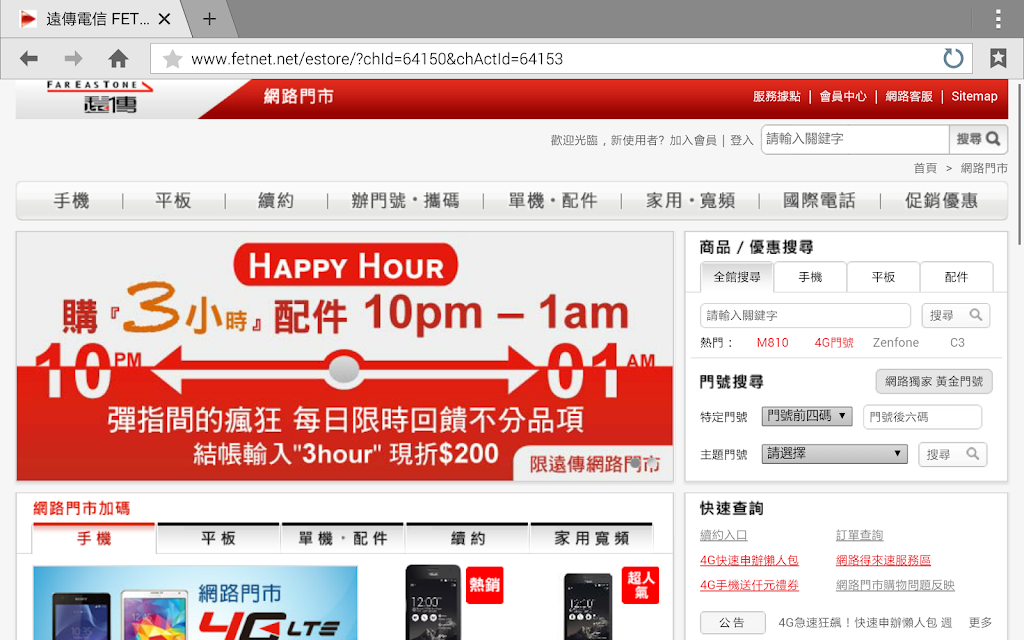Screen dimensions: 1024x640
Task: Open the browser three-dot menu
Action: click(998, 19)
